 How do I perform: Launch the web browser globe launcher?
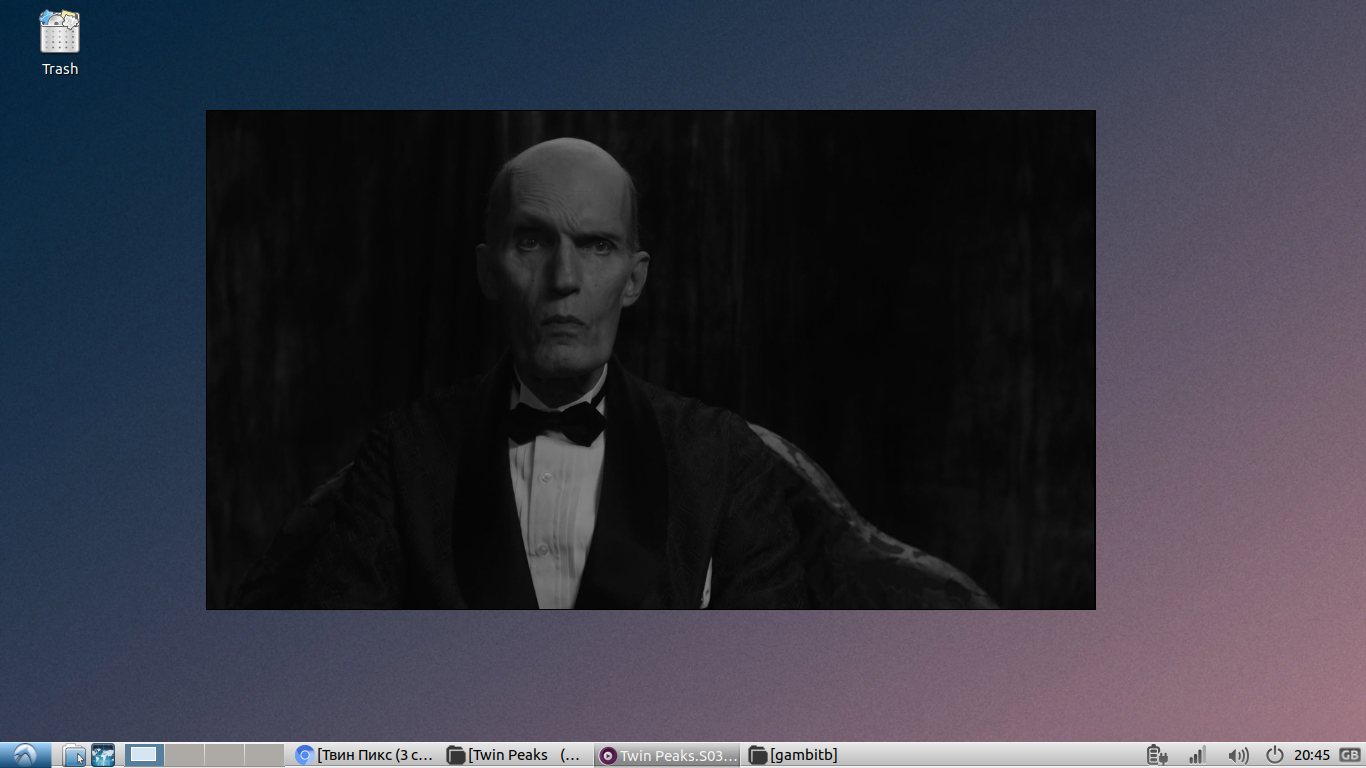(103, 755)
